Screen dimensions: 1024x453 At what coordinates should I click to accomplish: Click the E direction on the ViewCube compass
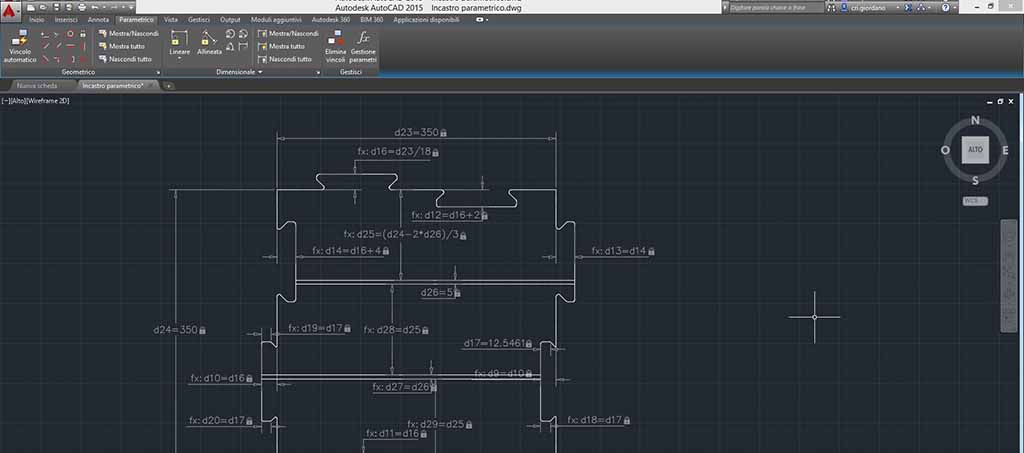click(1005, 150)
